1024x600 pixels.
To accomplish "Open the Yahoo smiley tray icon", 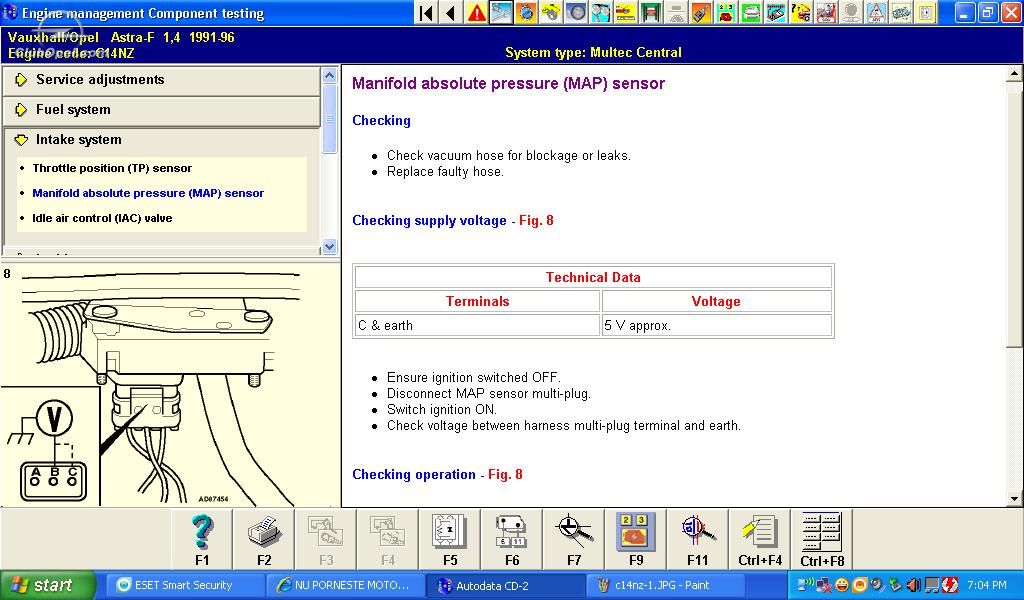I will tap(842, 585).
